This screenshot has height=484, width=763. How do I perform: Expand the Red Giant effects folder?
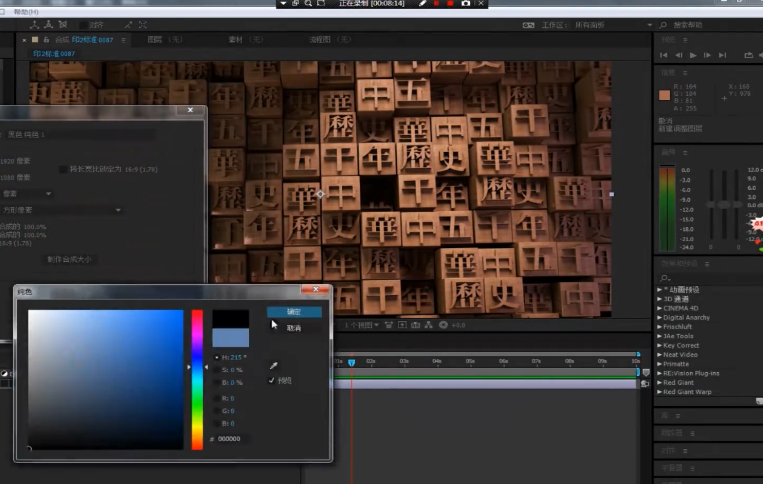click(x=659, y=382)
